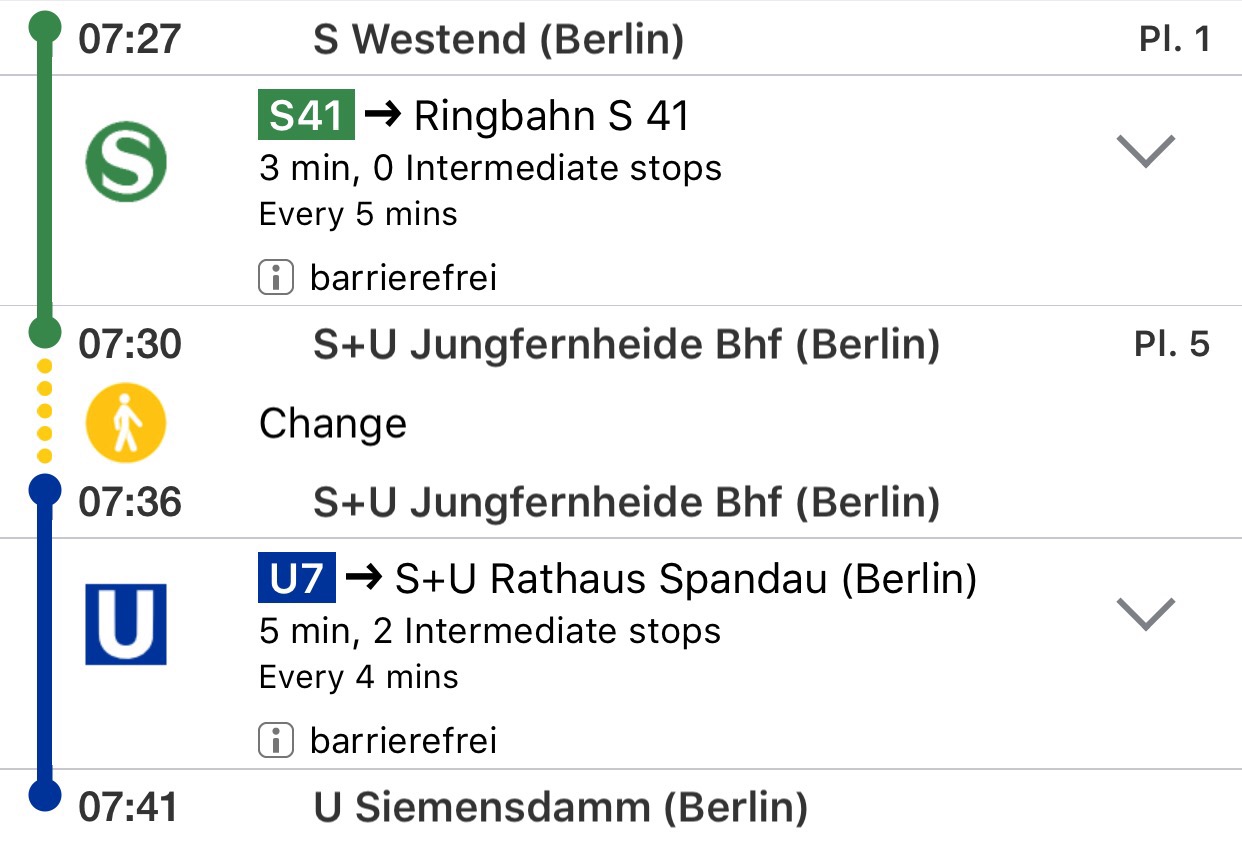Click the info icon beside S41 barrierefrei
1242x843 pixels.
pos(276,277)
